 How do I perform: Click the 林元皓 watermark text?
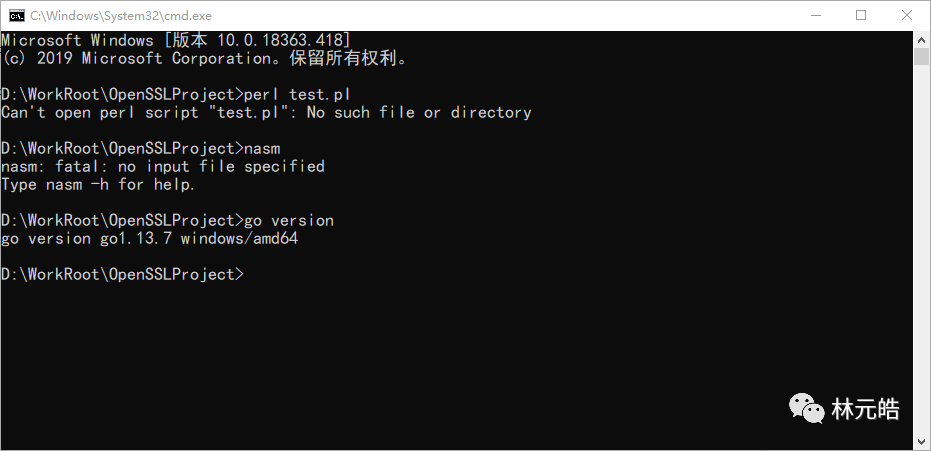pyautogui.click(x=865, y=409)
